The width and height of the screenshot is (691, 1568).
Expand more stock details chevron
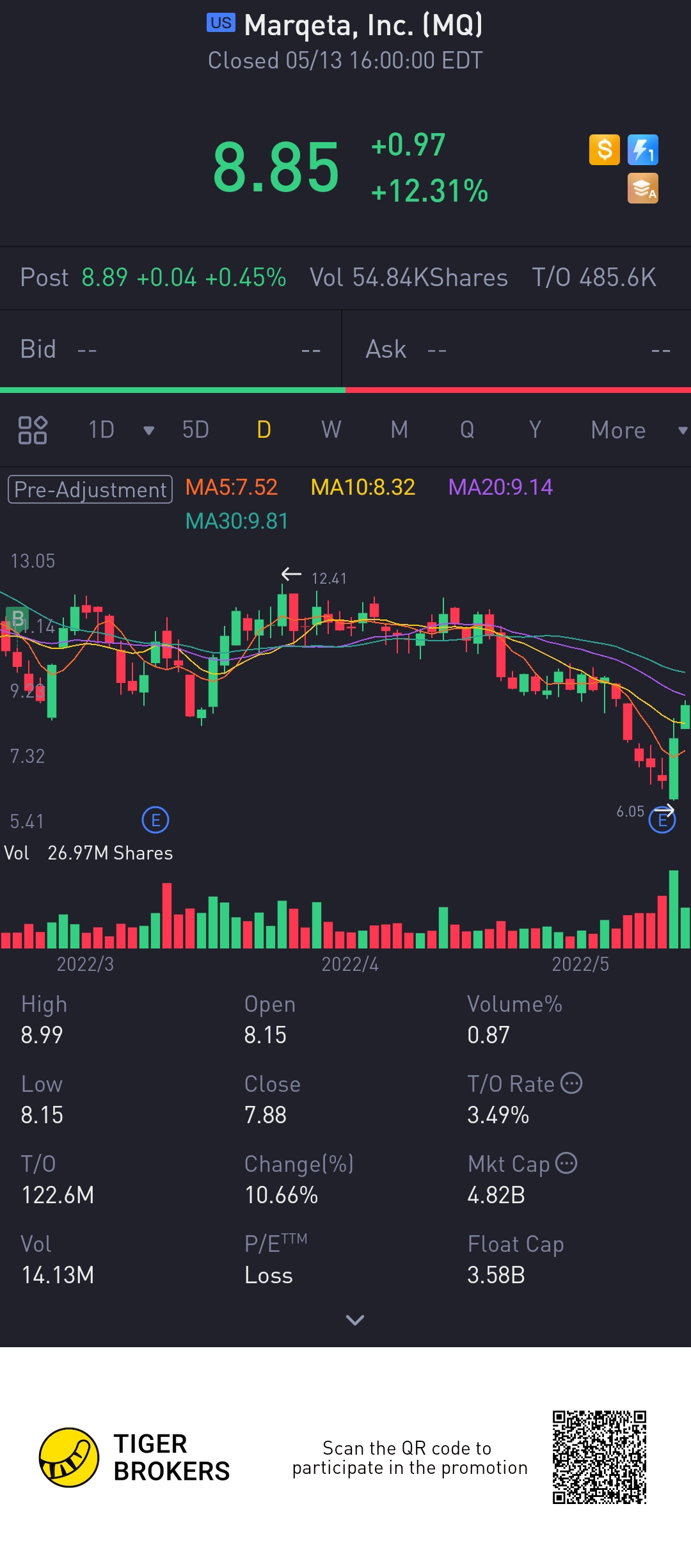point(355,1320)
